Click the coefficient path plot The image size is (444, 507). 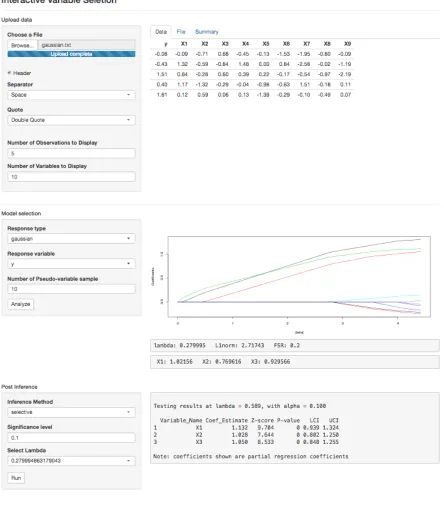(299, 276)
